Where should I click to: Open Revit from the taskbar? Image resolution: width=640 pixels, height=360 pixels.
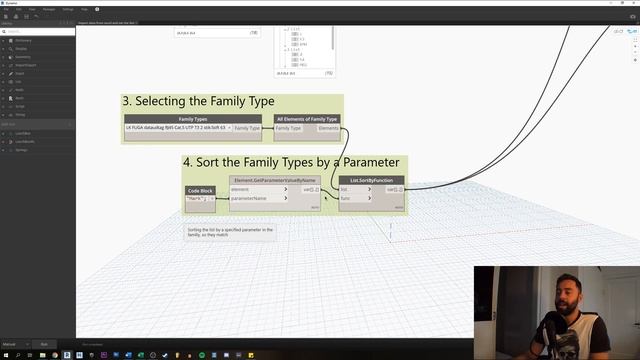pos(67,356)
